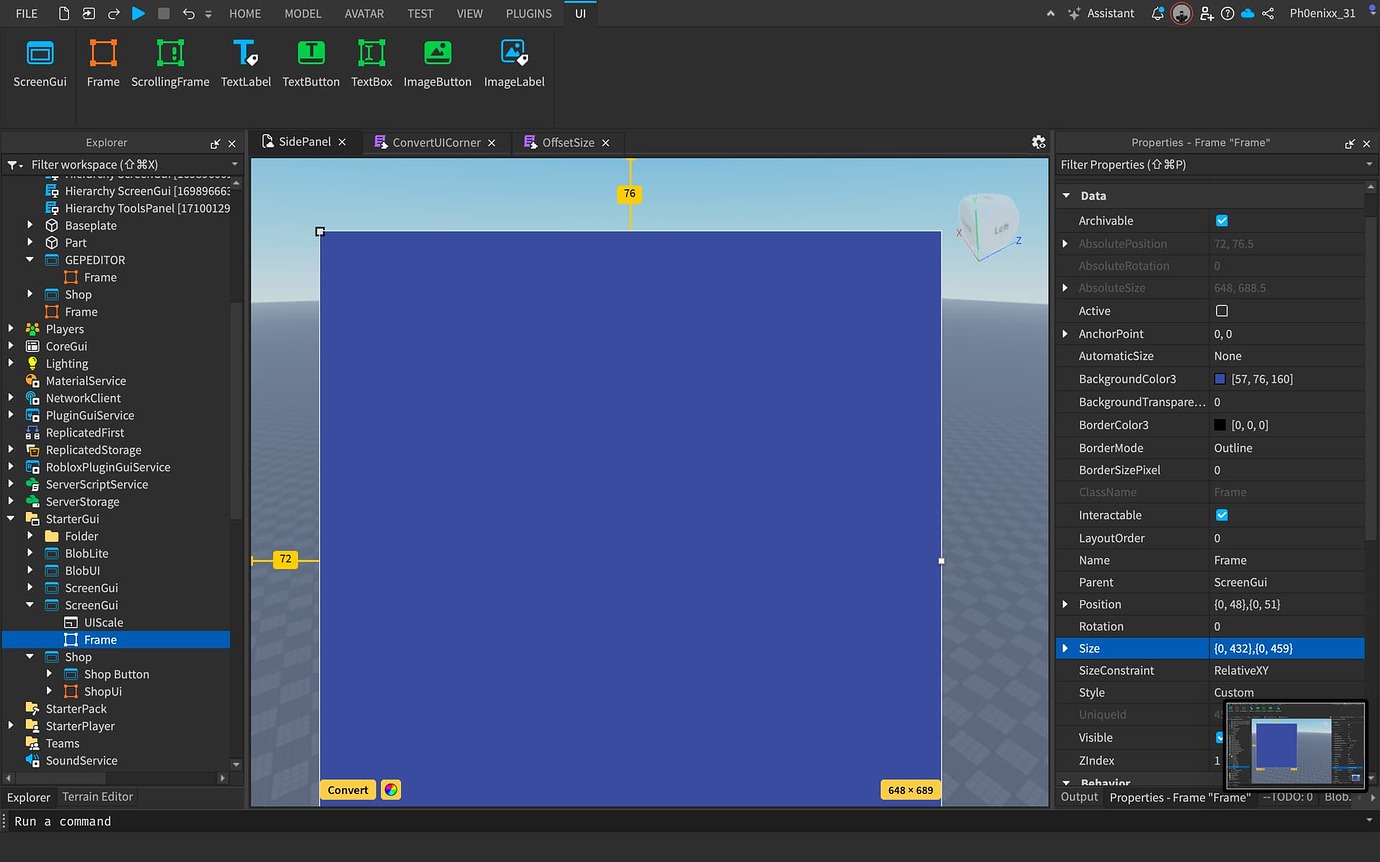The height and width of the screenshot is (862, 1380).
Task: Switch to the Terrain Editor panel tab
Action: pos(97,797)
